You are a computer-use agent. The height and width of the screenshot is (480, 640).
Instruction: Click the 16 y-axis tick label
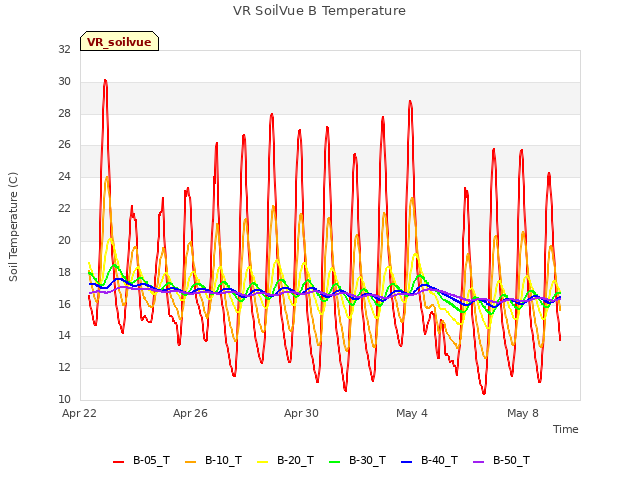[64, 304]
